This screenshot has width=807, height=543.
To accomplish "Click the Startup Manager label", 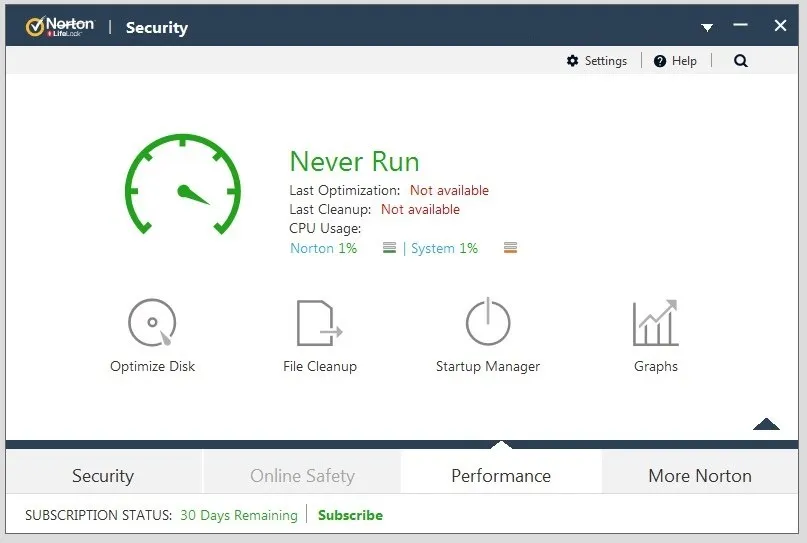I will (488, 366).
